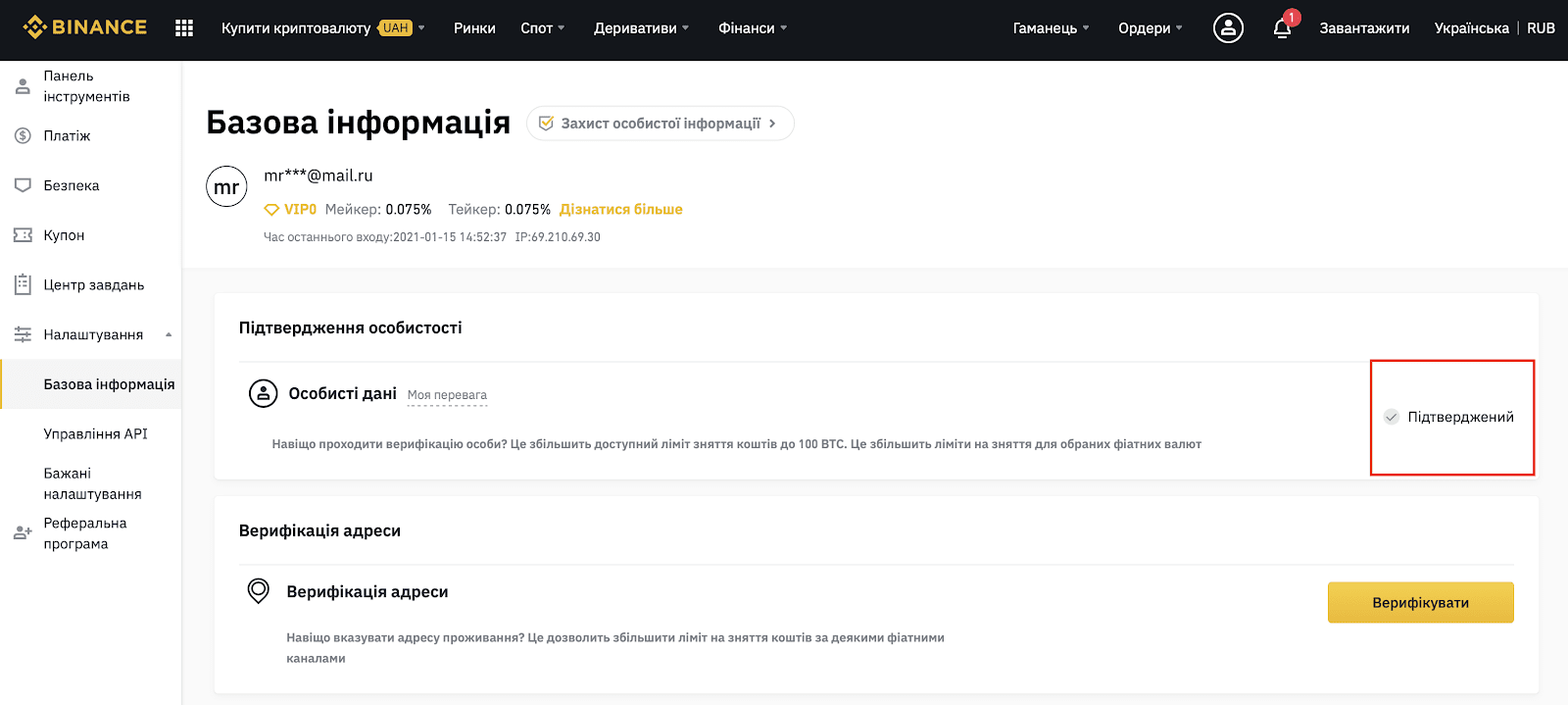The image size is (1568, 705).
Task: Open Управління API in sidebar
Action: pyautogui.click(x=95, y=433)
